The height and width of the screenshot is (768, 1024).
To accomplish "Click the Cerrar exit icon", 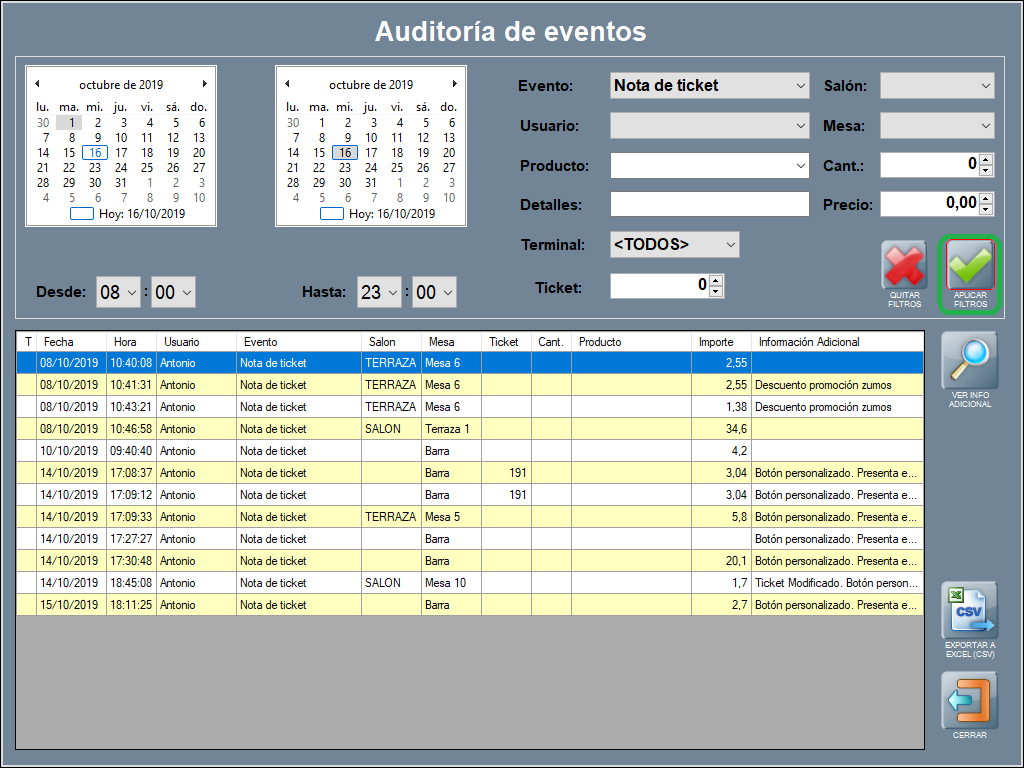I will pos(969,700).
